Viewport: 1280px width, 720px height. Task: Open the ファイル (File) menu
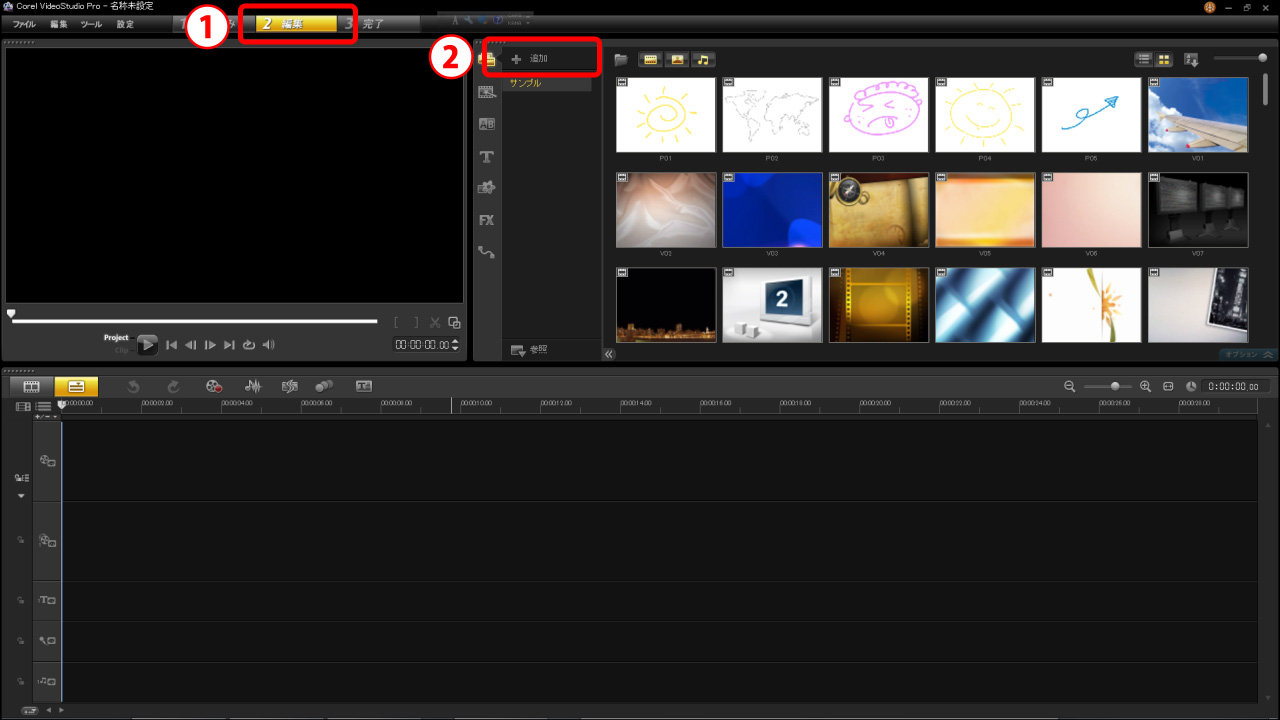point(24,24)
